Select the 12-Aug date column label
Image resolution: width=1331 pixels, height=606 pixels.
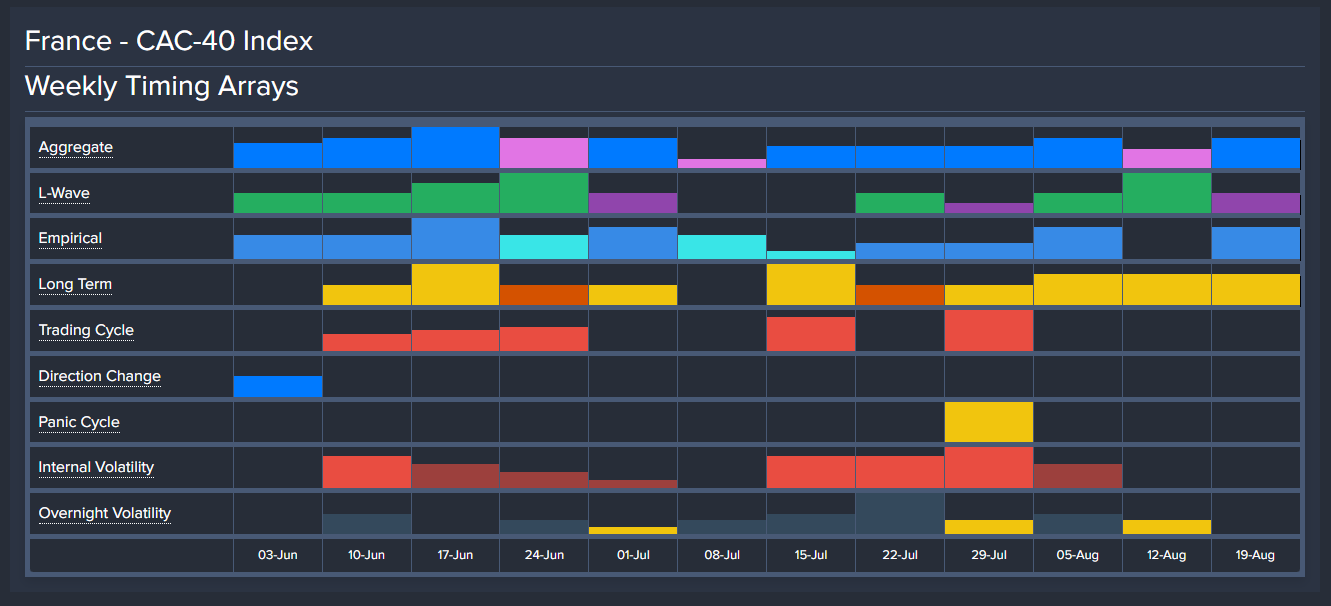(1166, 555)
